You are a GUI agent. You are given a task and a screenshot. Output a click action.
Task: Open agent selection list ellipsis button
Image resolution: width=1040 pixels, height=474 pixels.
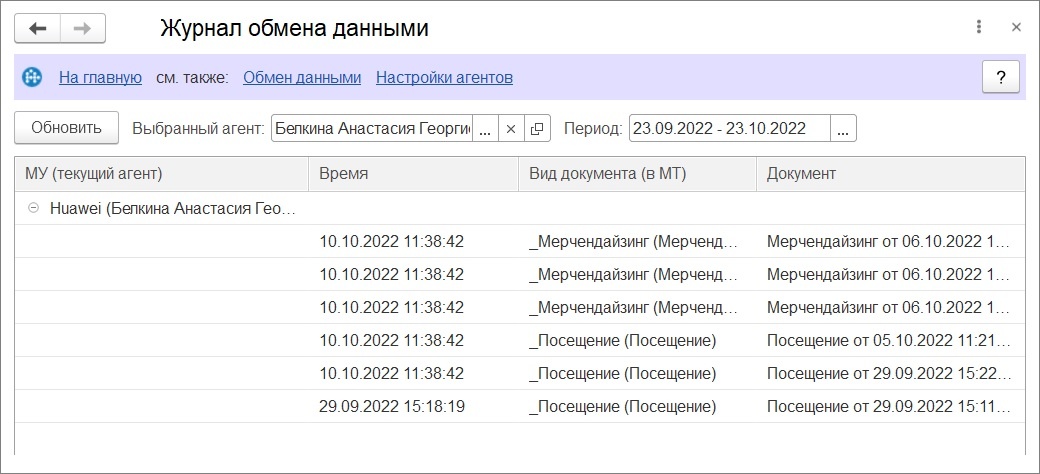coord(485,129)
